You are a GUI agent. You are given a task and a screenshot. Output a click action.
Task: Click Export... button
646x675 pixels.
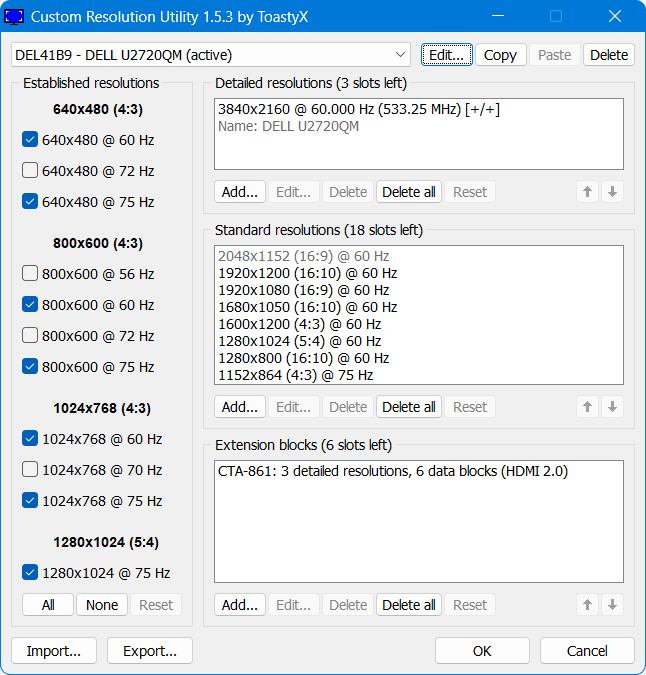(x=149, y=651)
